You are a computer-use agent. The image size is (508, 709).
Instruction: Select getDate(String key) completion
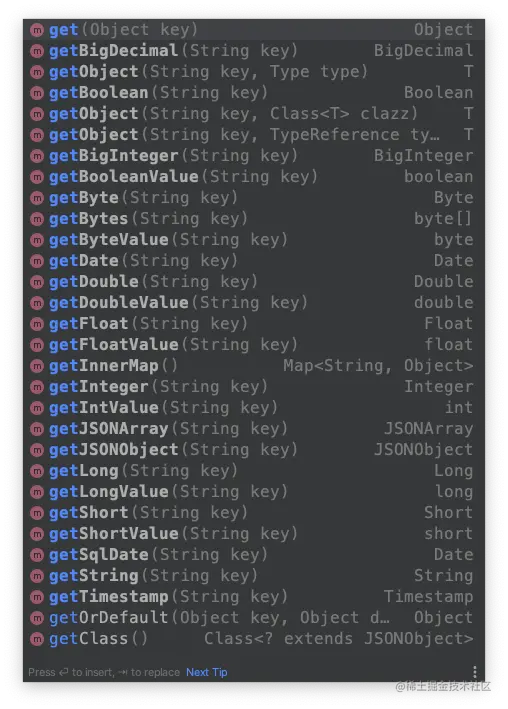(x=254, y=261)
